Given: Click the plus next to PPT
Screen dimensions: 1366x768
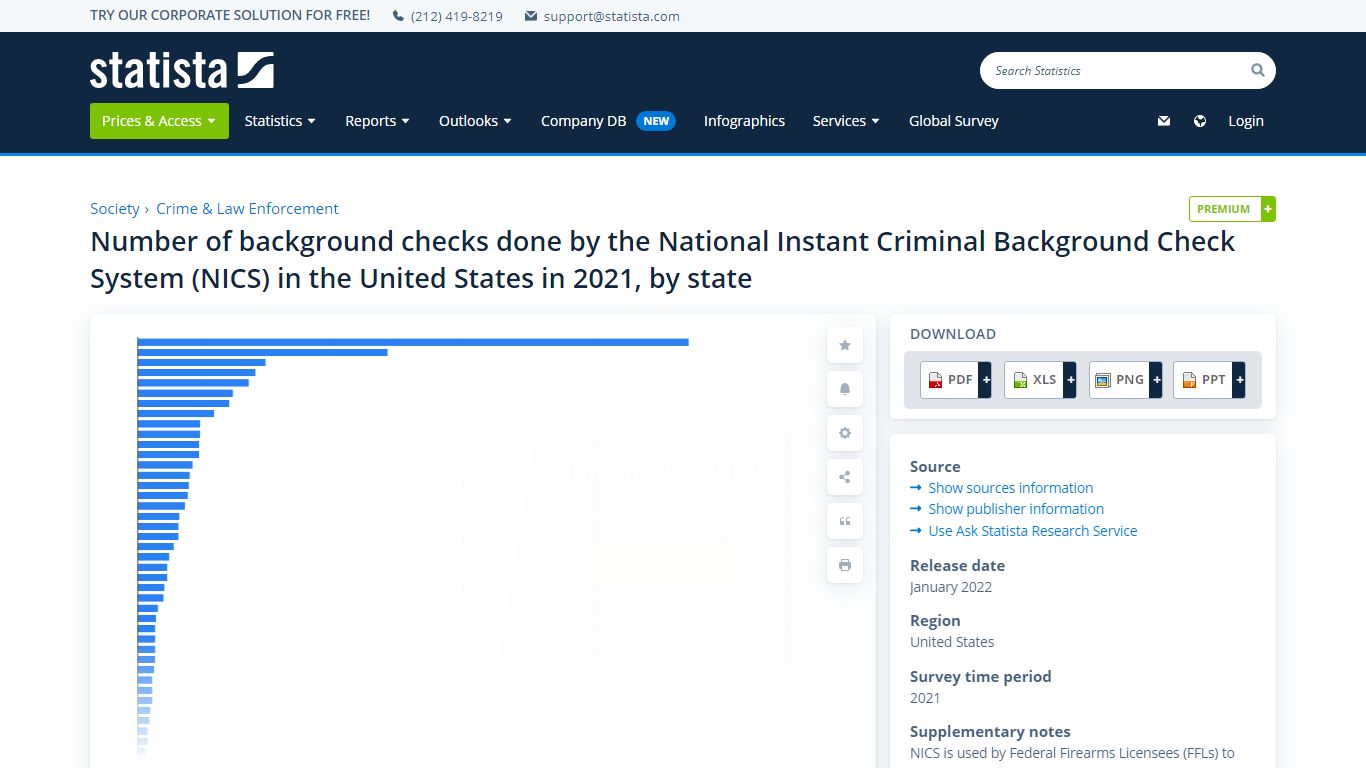Looking at the screenshot, I should click(x=1239, y=380).
